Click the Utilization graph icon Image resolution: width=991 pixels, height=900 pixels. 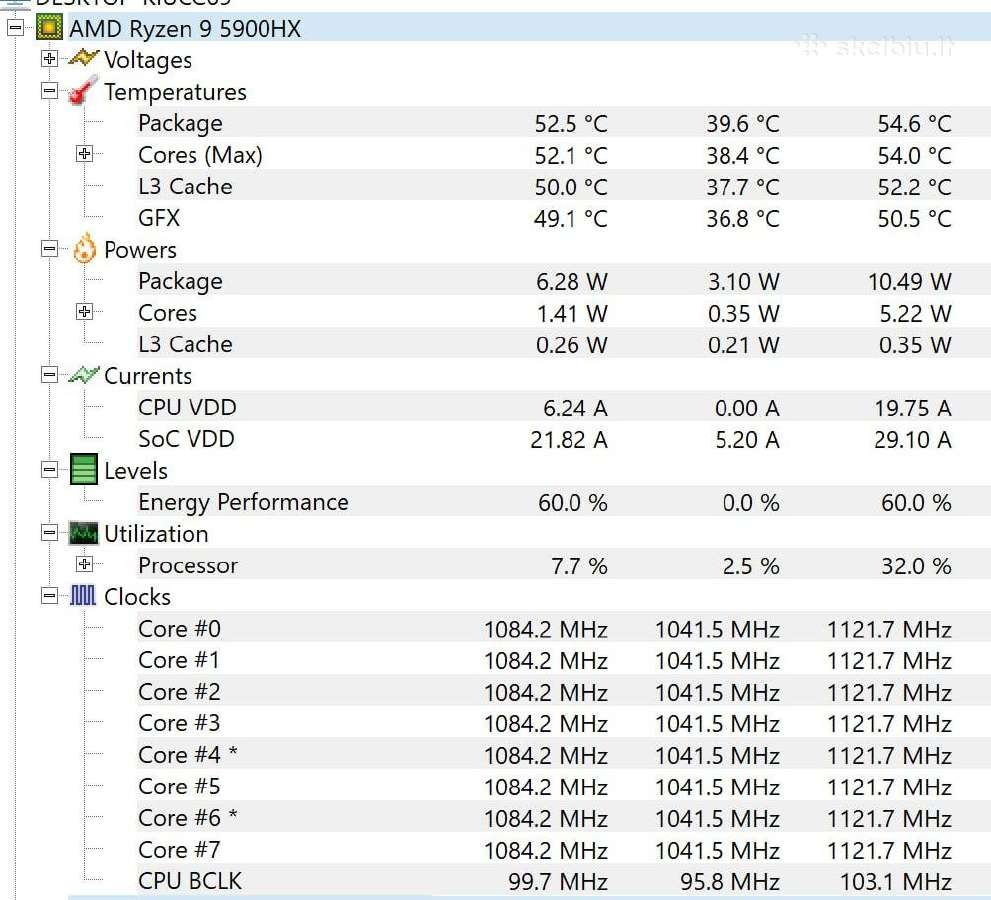[83, 533]
